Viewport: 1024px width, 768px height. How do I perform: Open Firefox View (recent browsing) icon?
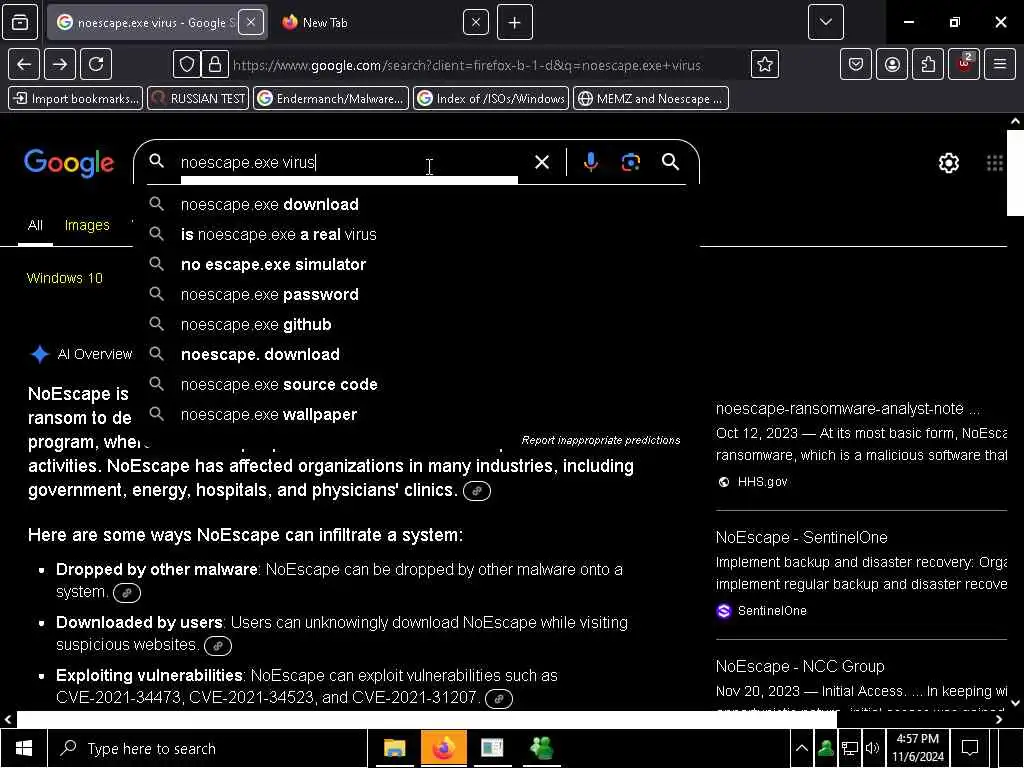click(20, 22)
